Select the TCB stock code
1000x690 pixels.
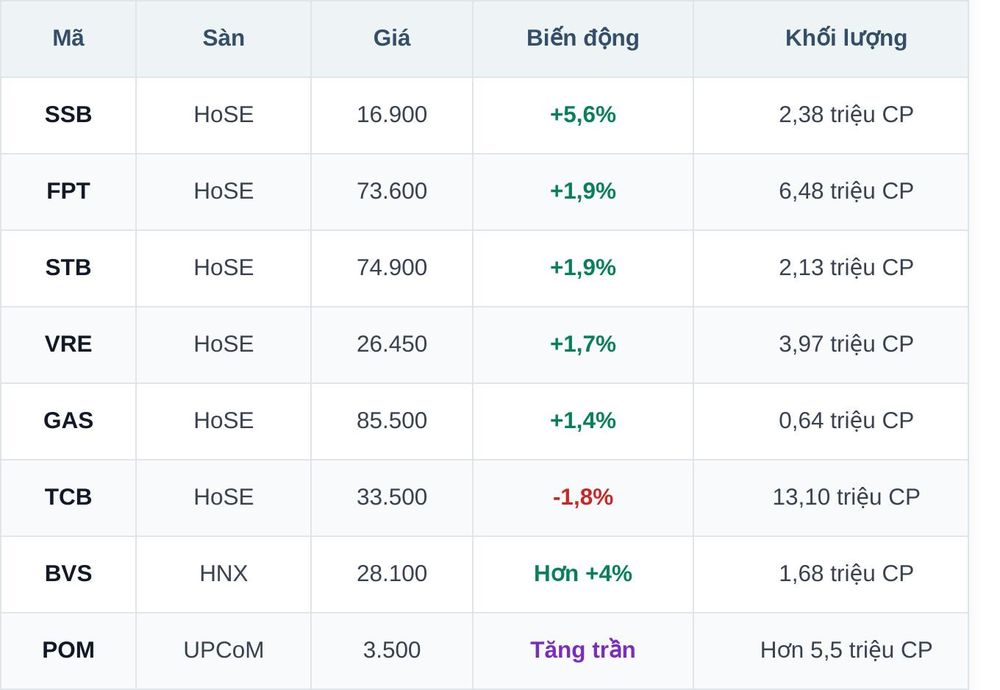coord(68,497)
